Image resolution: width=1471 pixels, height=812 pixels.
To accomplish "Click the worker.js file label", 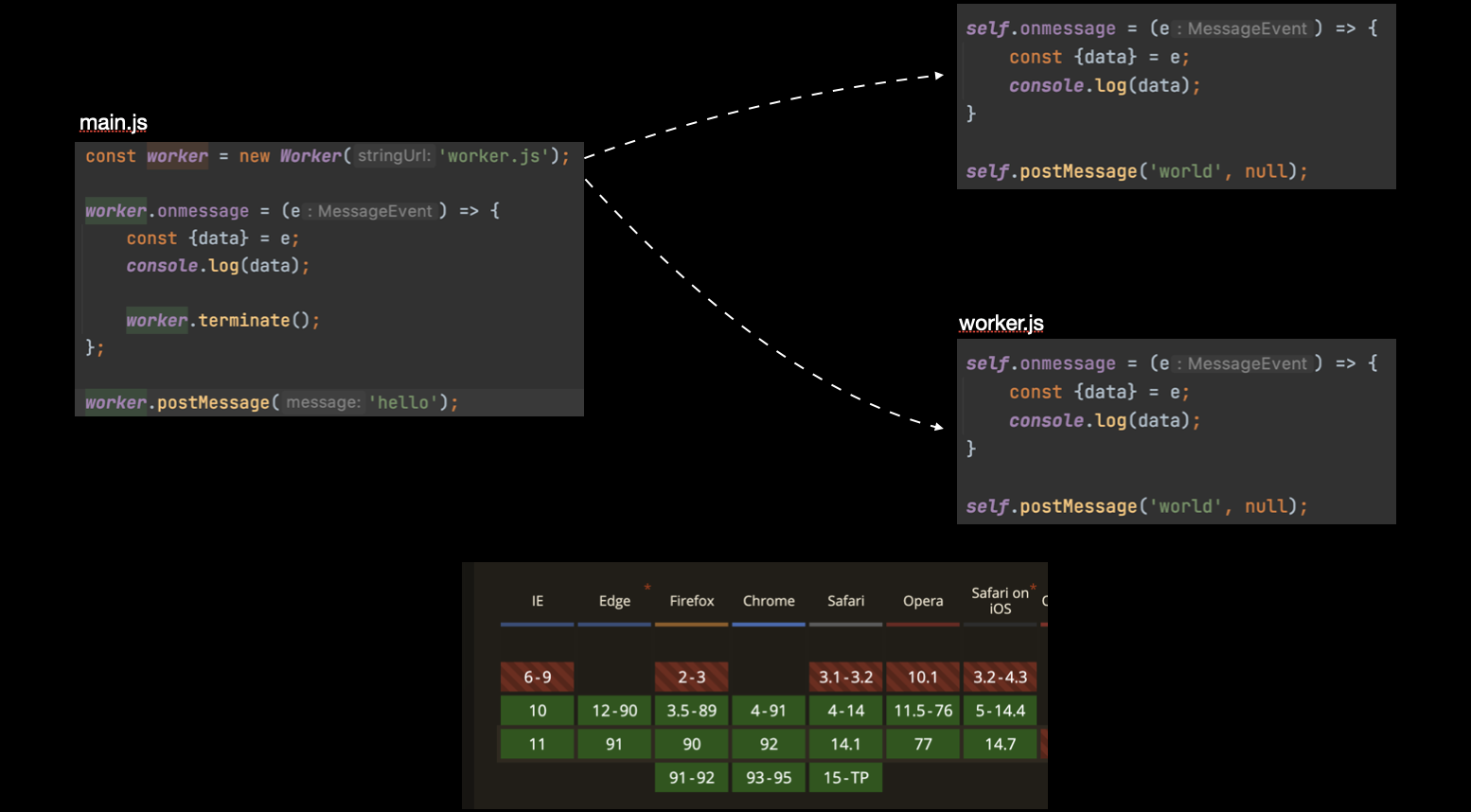I will (x=1001, y=324).
